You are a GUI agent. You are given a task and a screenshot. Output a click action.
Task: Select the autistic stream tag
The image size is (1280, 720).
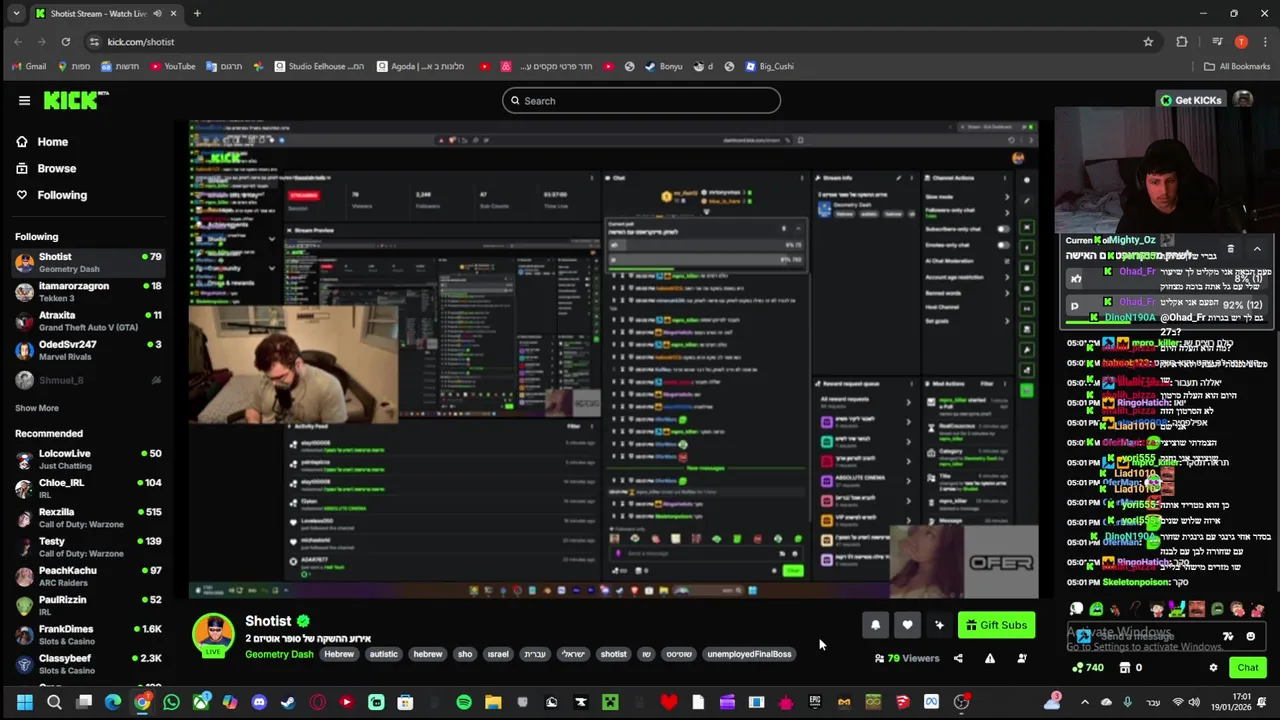pos(383,654)
